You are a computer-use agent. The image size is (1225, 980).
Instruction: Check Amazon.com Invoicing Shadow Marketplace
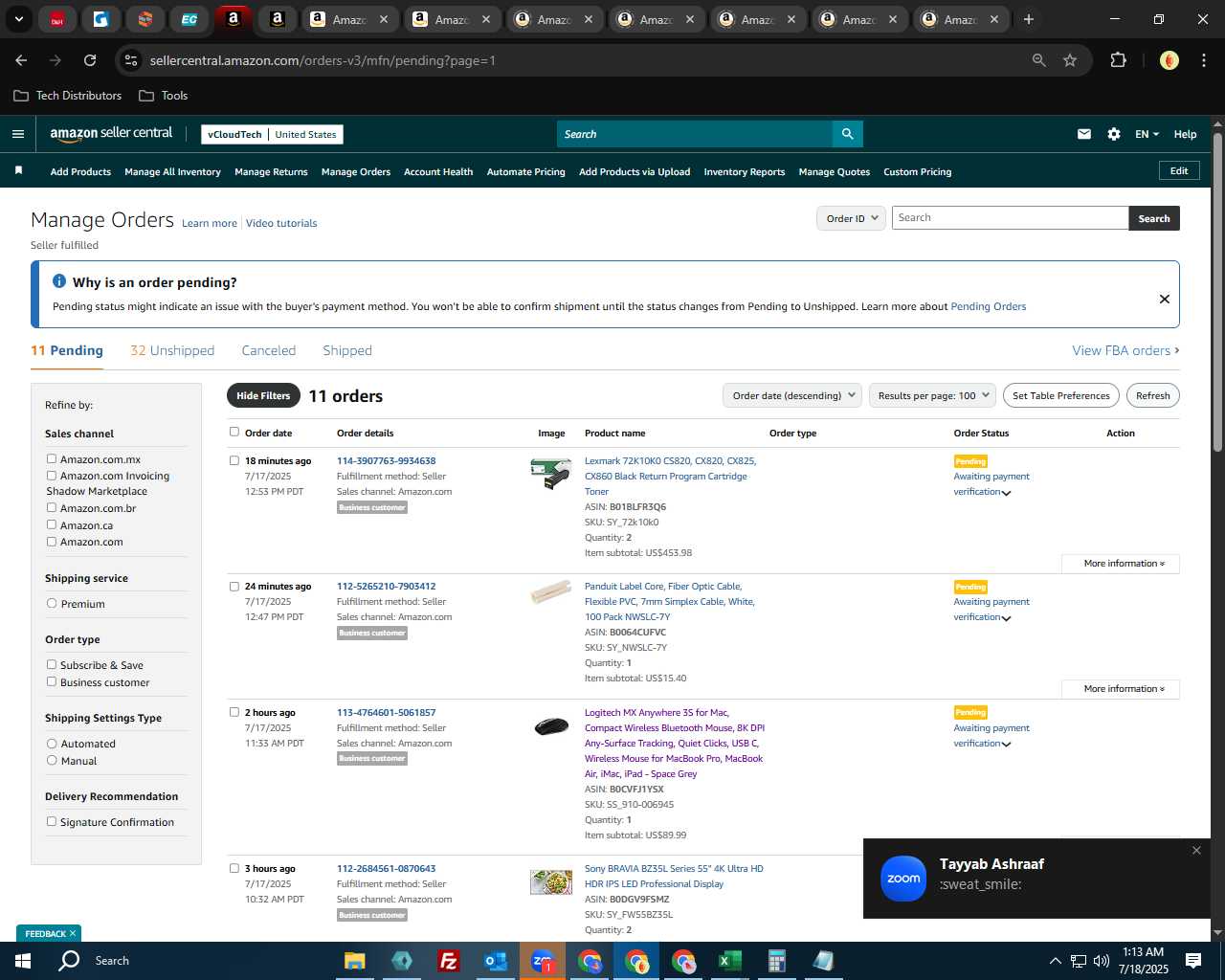(x=52, y=475)
